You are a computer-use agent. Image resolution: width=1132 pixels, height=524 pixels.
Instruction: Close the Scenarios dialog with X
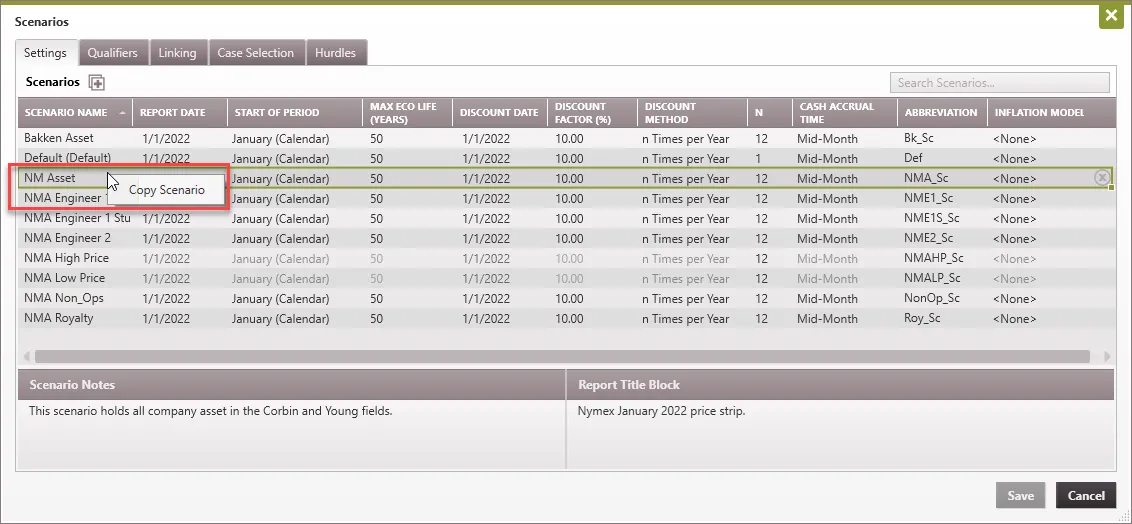[1109, 17]
